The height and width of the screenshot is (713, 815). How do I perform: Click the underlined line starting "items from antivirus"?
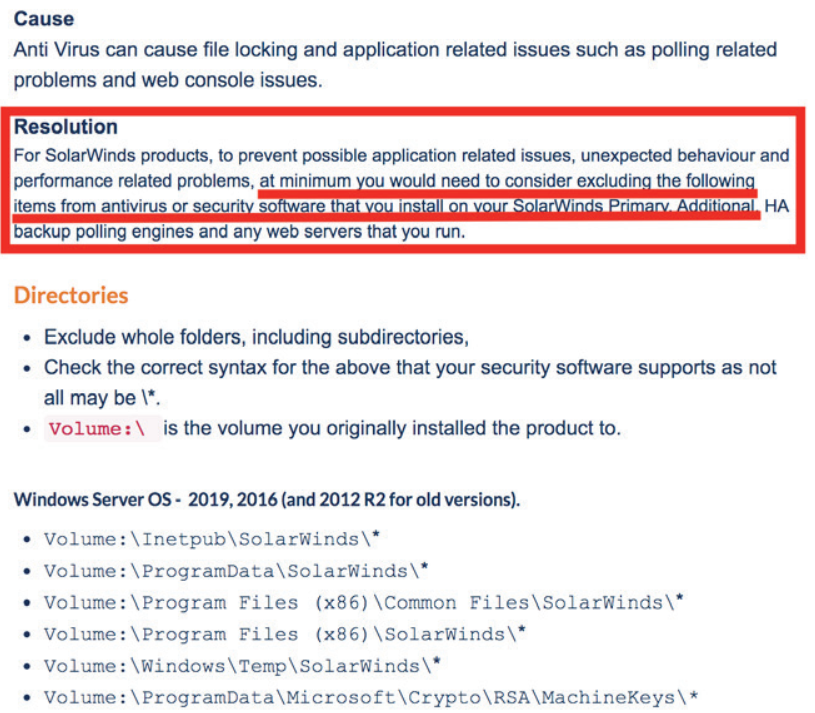coord(385,206)
